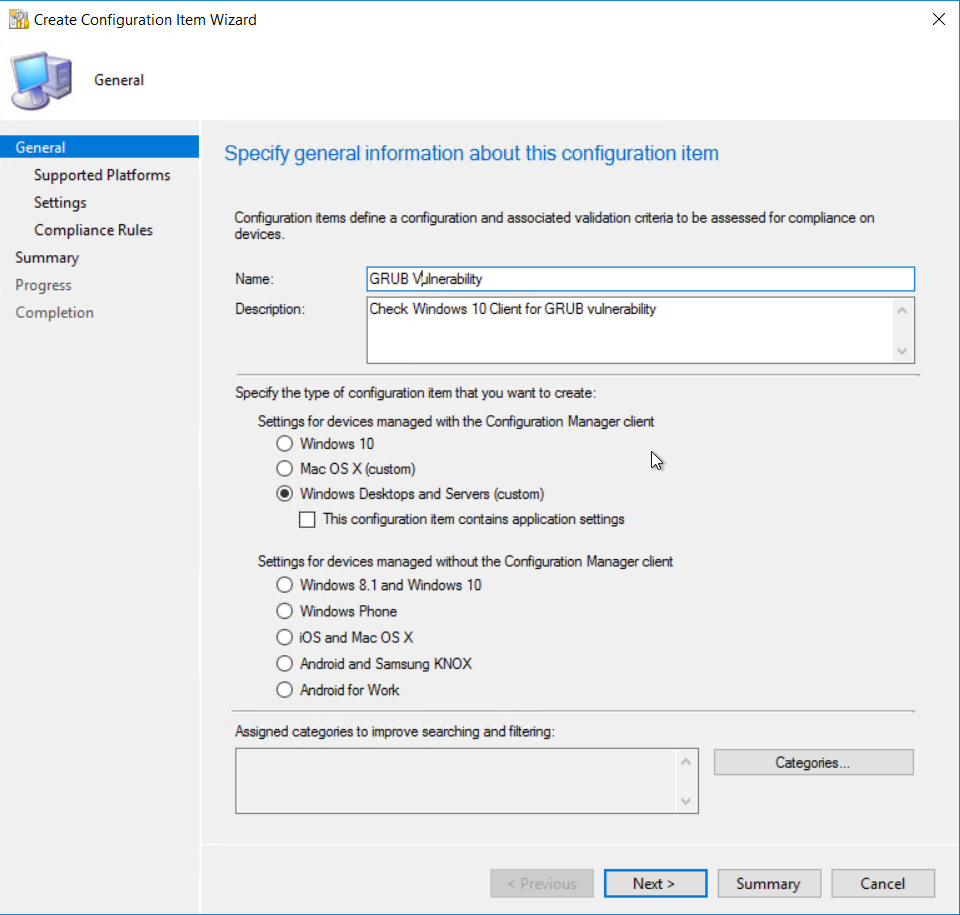Choose Mac OS X (custom) option
This screenshot has width=960, height=915.
coord(285,468)
